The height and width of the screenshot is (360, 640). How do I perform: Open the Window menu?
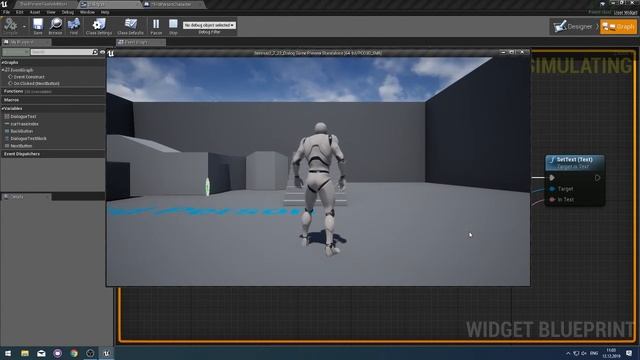click(87, 12)
